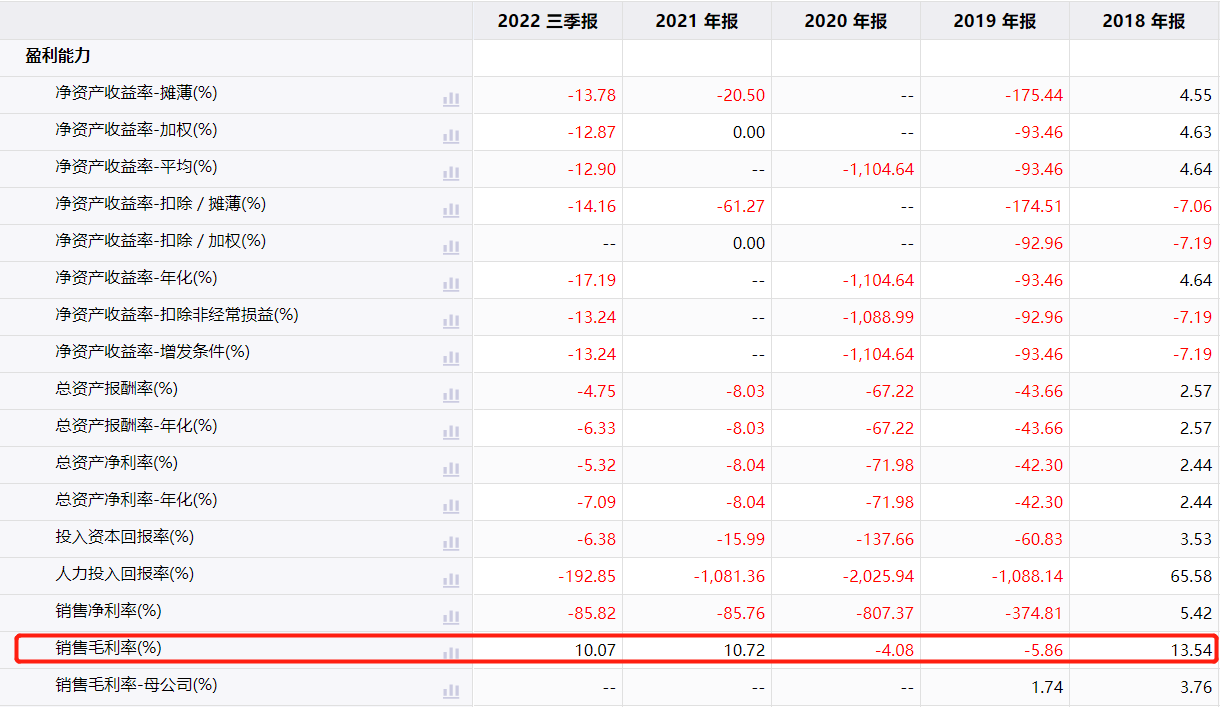Viewport: 1220px width, 707px height.
Task: Click the 销售毛利率-母公司(%) row label
Action: coord(136,685)
